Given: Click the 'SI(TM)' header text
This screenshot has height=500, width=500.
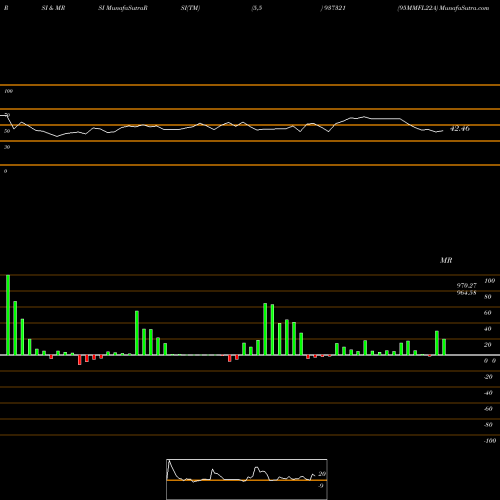Looking at the screenshot, I should (x=190, y=8).
